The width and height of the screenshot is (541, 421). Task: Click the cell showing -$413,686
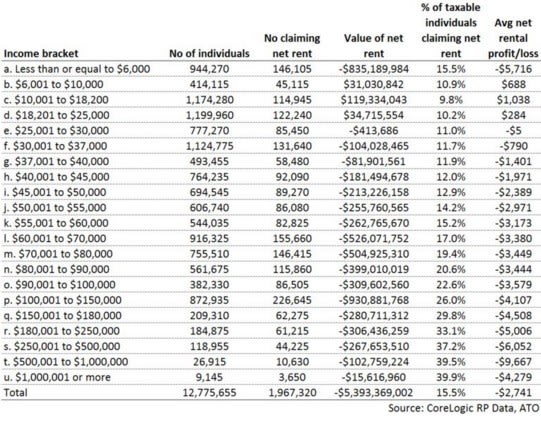pos(374,131)
